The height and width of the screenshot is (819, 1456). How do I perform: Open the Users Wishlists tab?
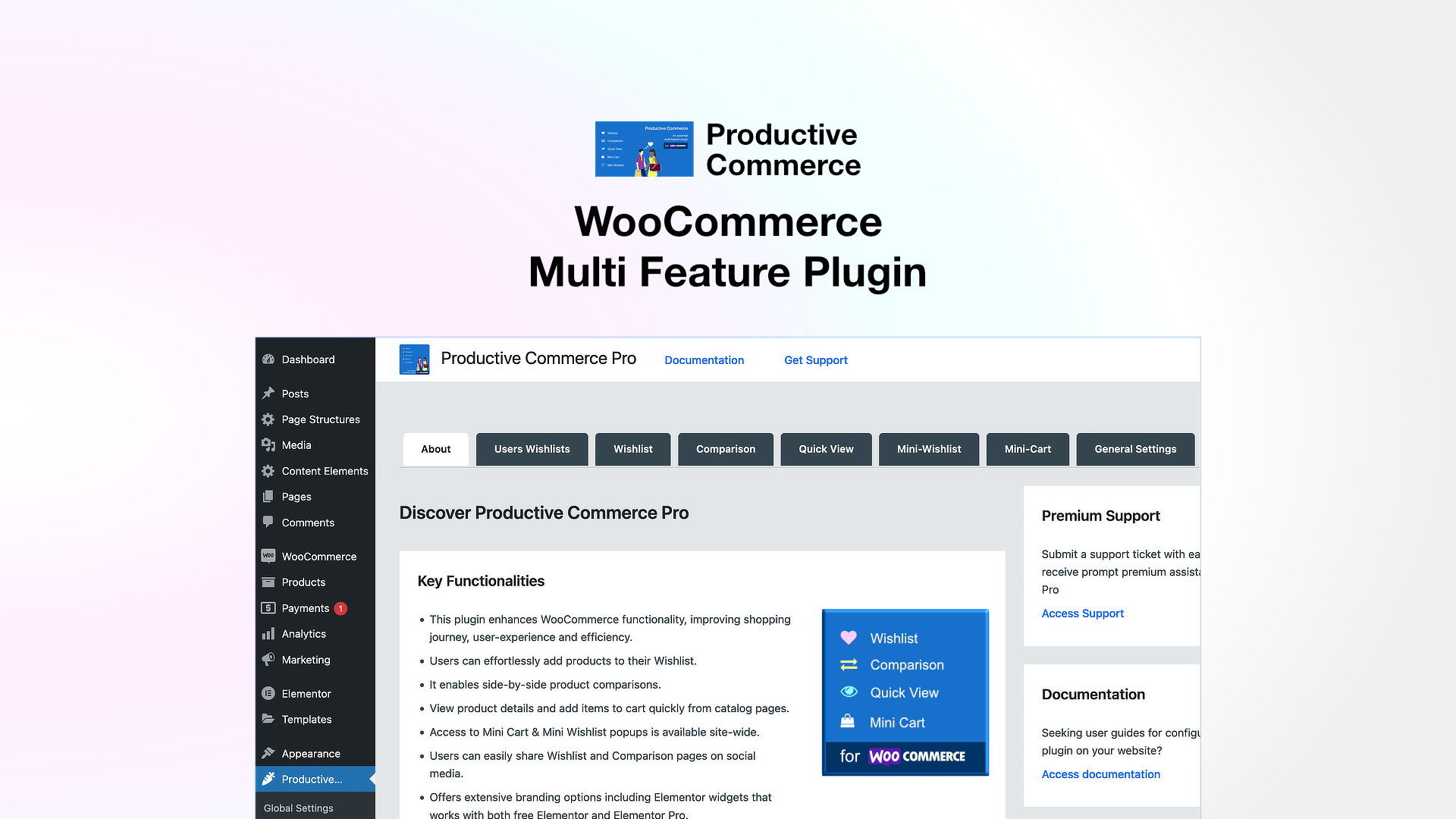[x=532, y=449]
